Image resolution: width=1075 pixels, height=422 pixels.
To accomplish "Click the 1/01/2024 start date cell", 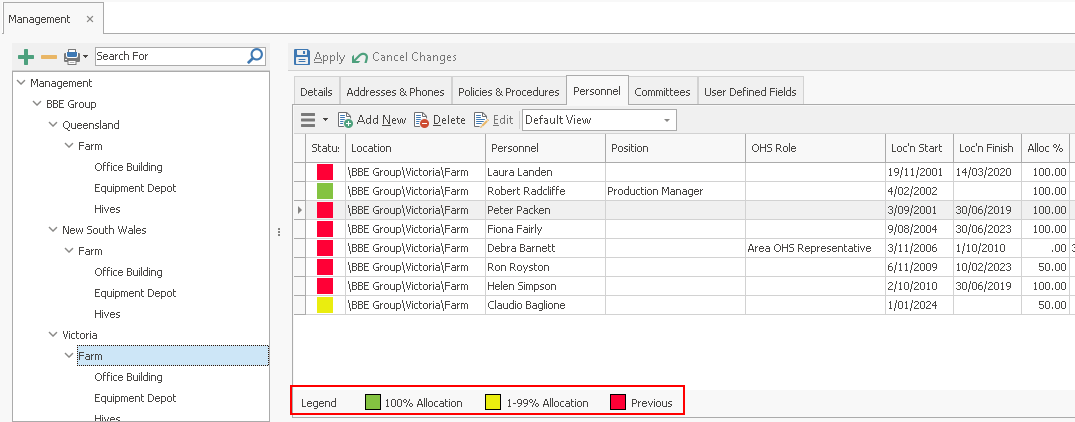I will coord(919,306).
